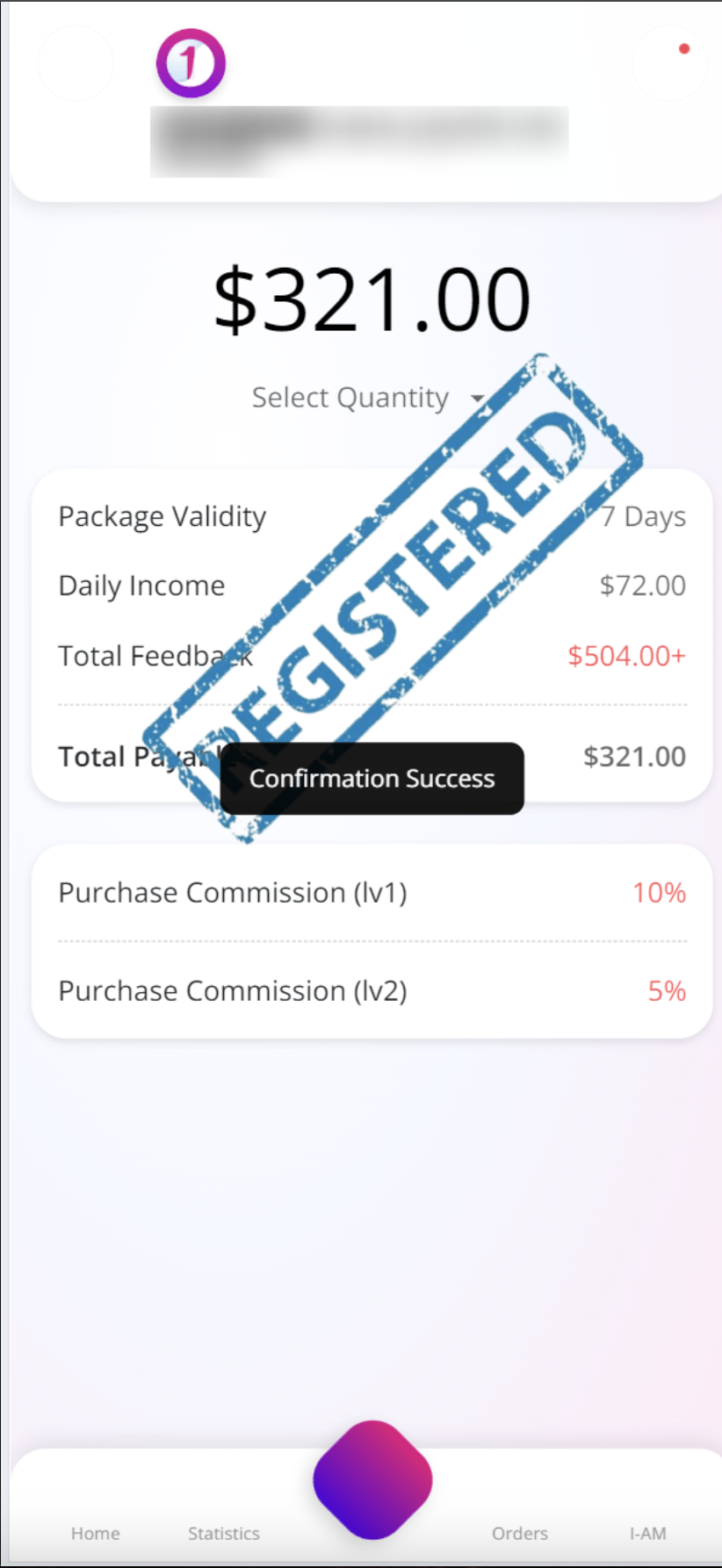The width and height of the screenshot is (722, 1568).
Task: Tap the center purple diamond button
Action: tap(372, 1479)
